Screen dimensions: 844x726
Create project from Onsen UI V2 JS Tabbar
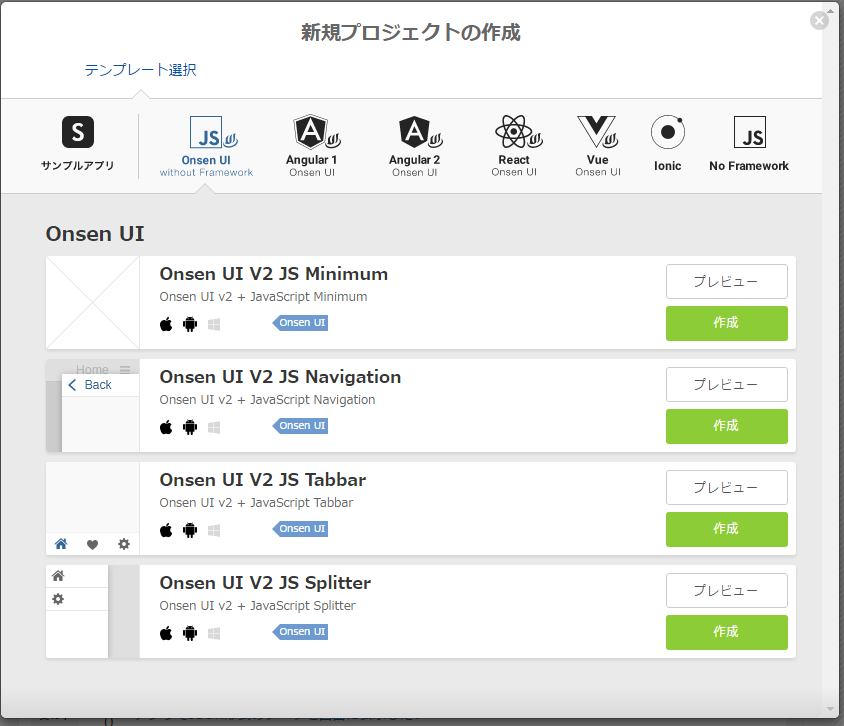pos(727,530)
